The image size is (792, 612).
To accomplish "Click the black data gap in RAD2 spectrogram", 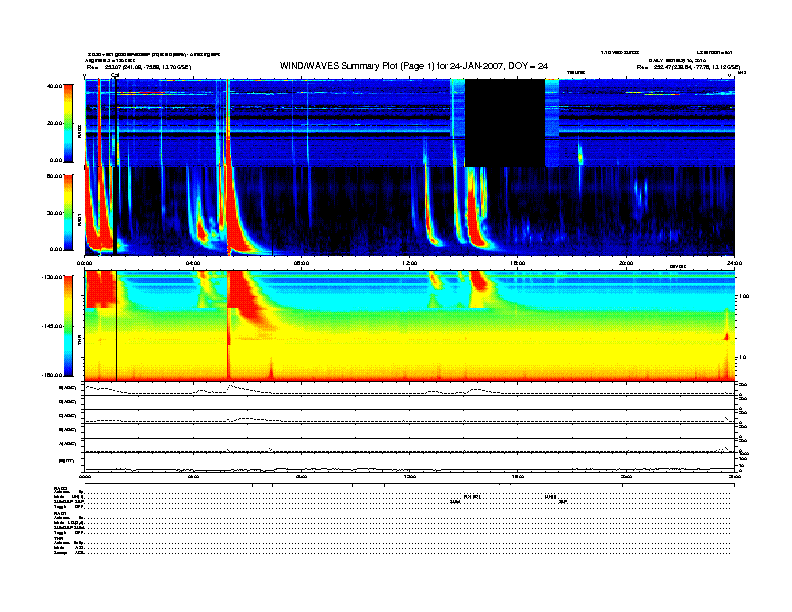I will point(505,123).
